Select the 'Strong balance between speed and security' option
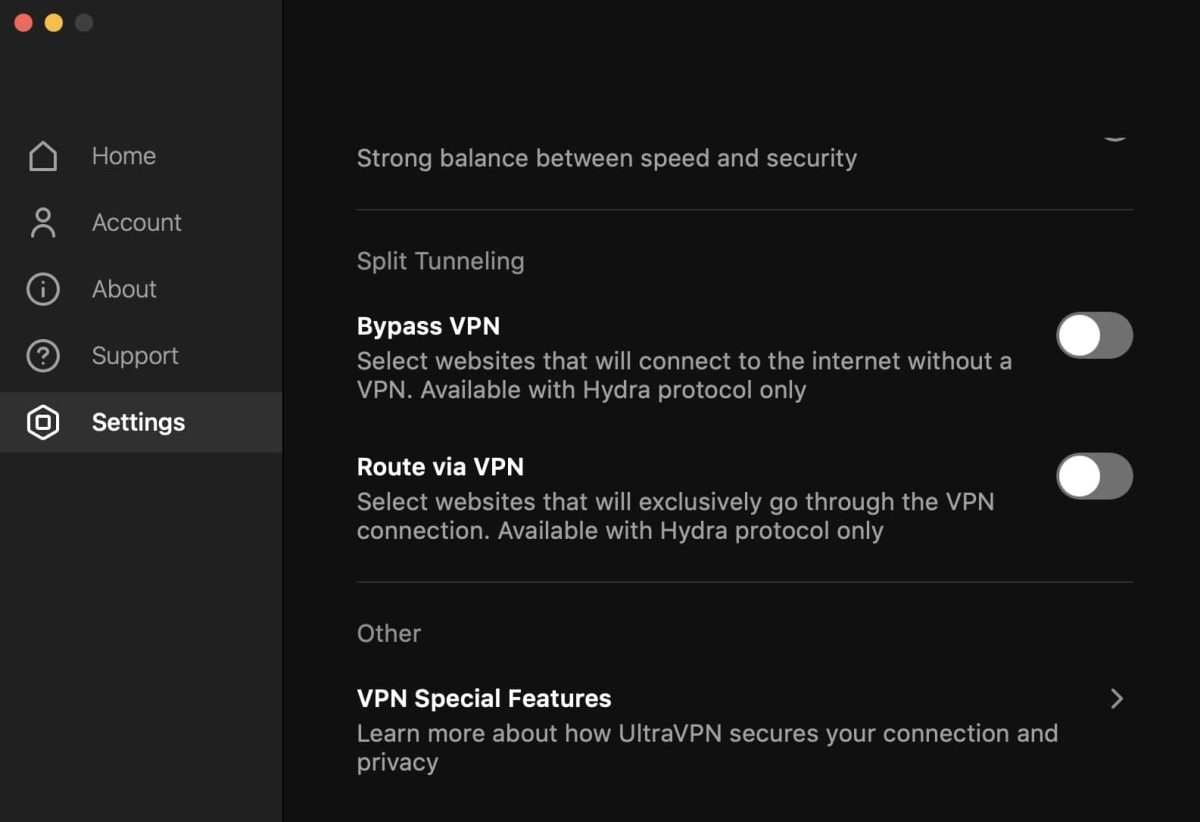 point(607,158)
